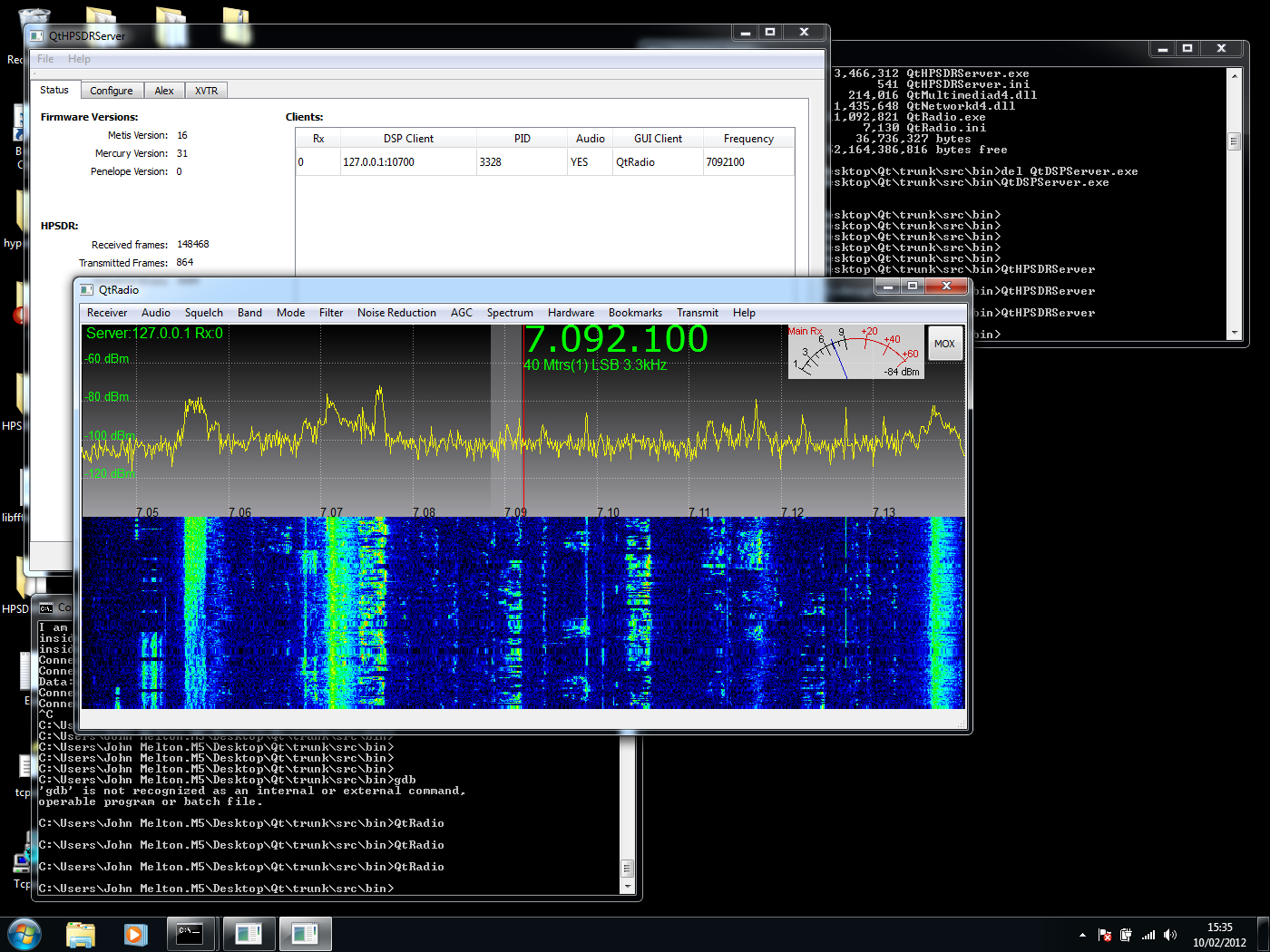Click the spectrum trace near 7.07
Image resolution: width=1270 pixels, height=952 pixels.
click(332, 410)
